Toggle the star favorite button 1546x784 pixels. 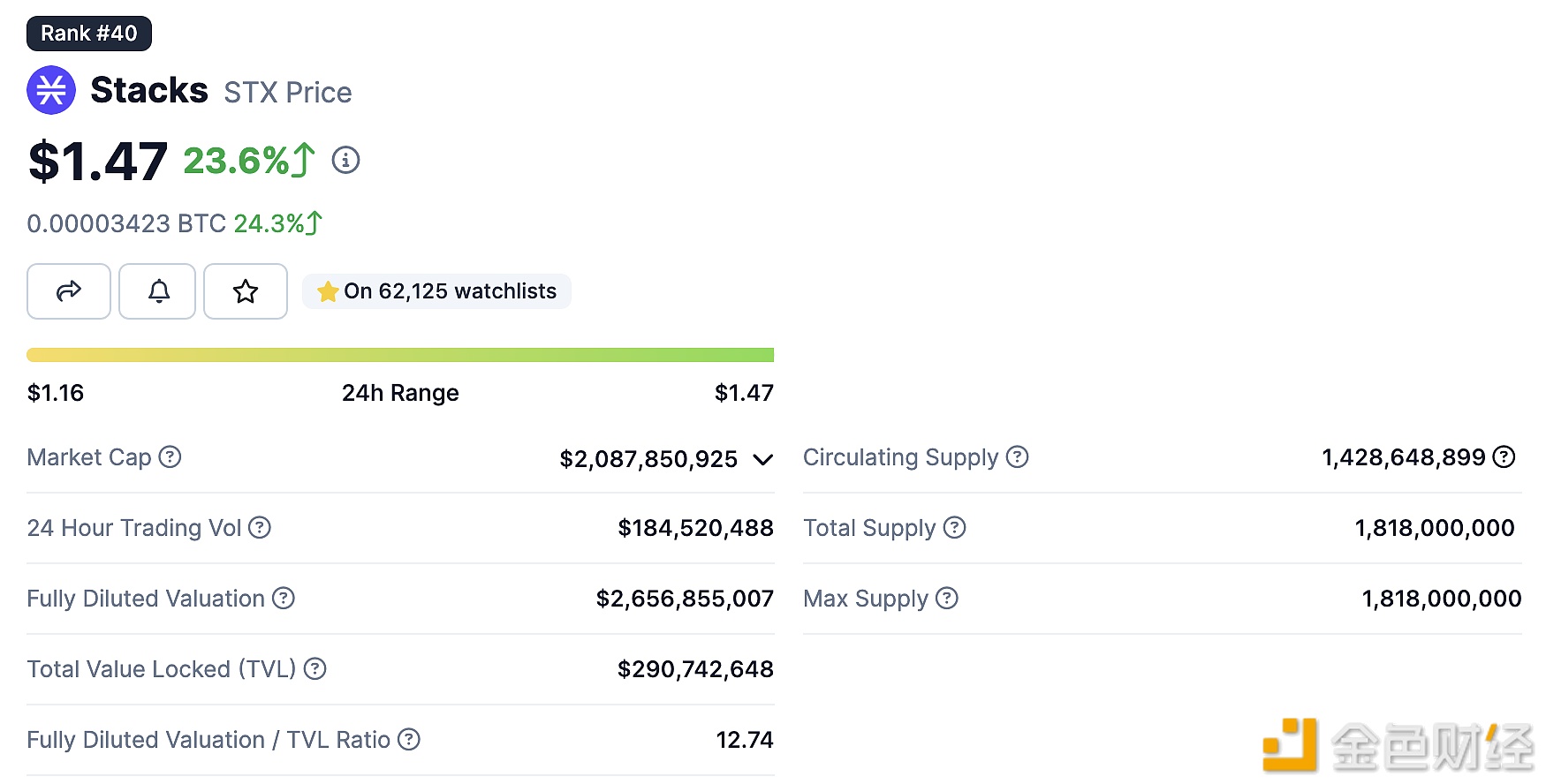(246, 291)
